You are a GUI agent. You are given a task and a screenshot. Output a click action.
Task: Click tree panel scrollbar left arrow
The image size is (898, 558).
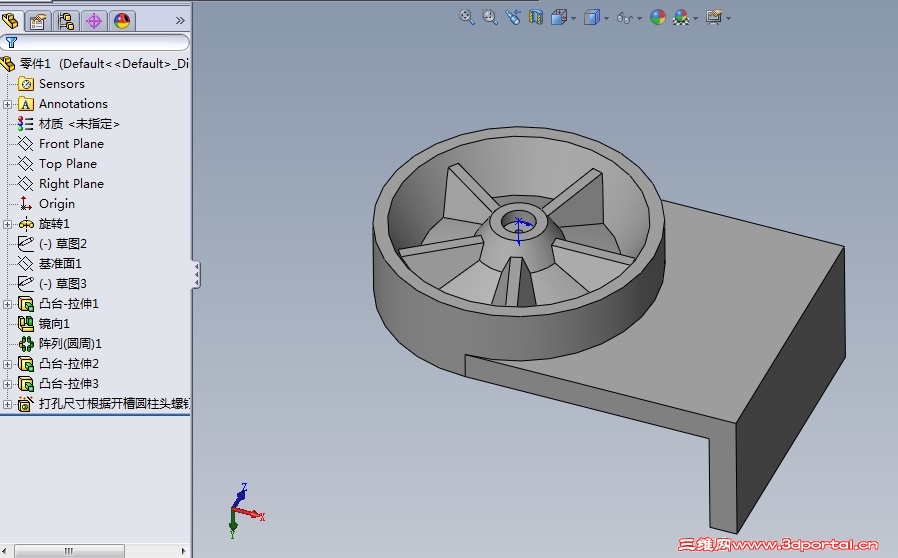tap(5, 551)
